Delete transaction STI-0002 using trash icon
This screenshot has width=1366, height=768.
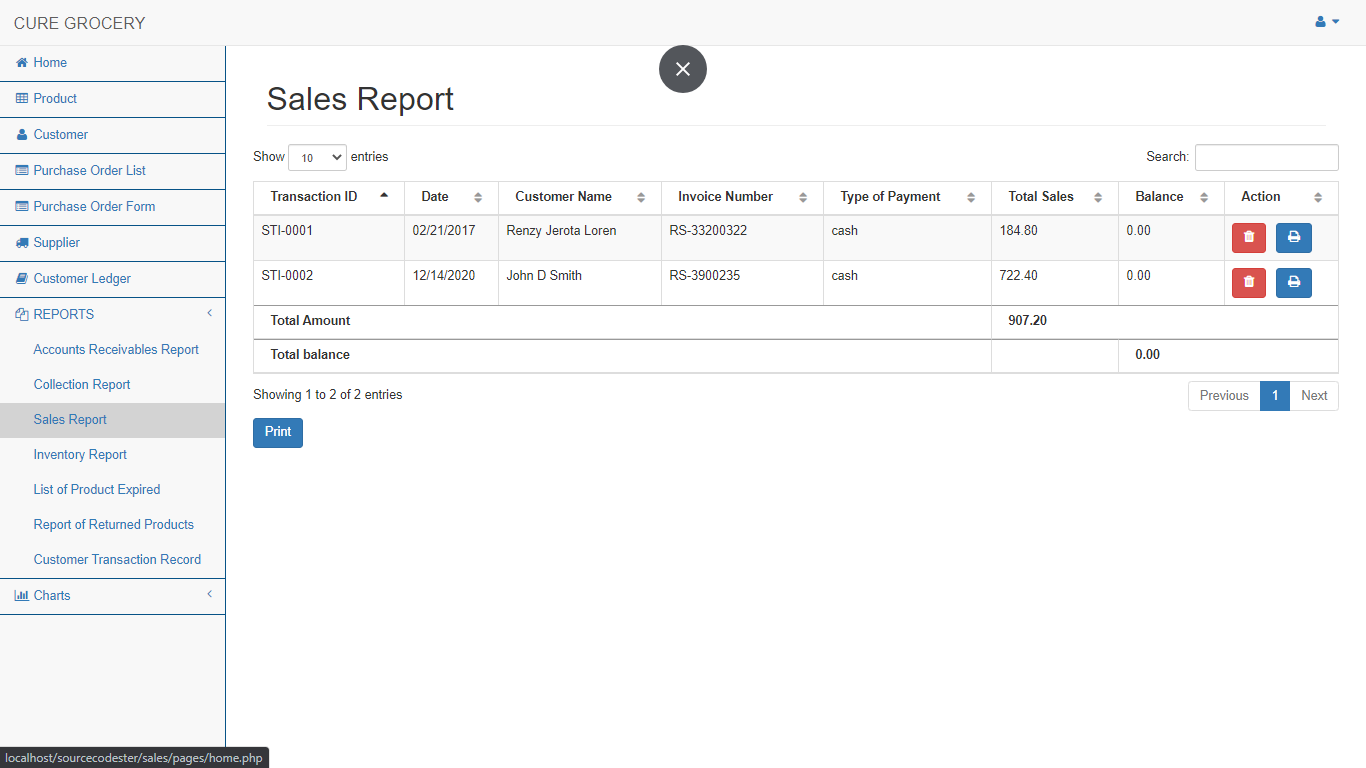pos(1248,283)
